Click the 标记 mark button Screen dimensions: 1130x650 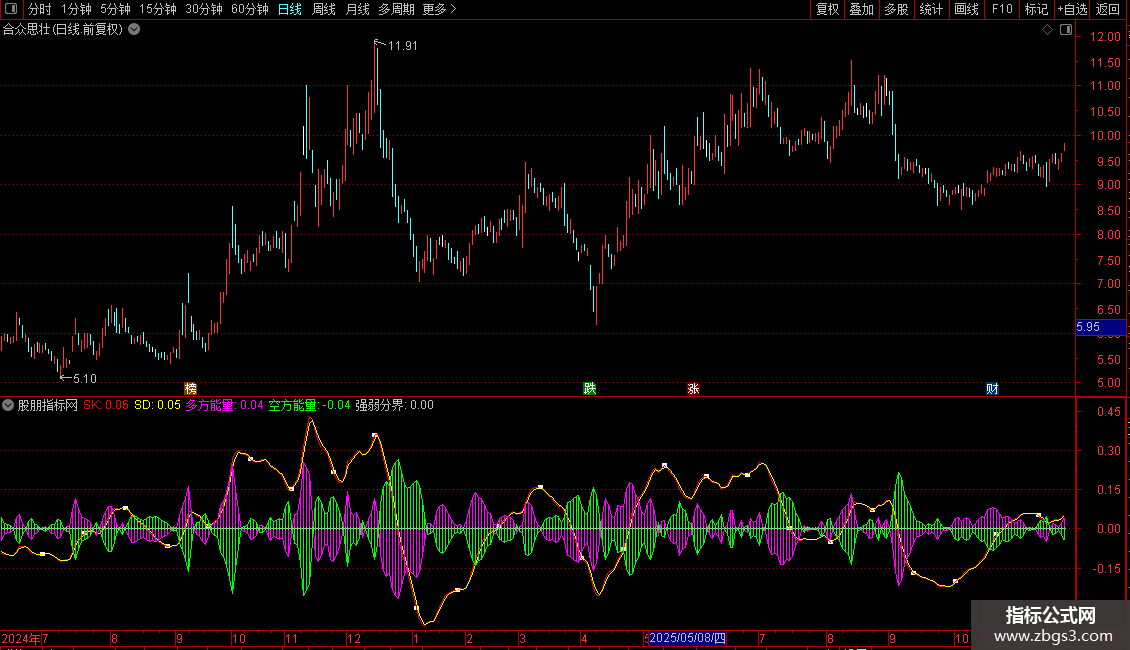[x=1036, y=9]
